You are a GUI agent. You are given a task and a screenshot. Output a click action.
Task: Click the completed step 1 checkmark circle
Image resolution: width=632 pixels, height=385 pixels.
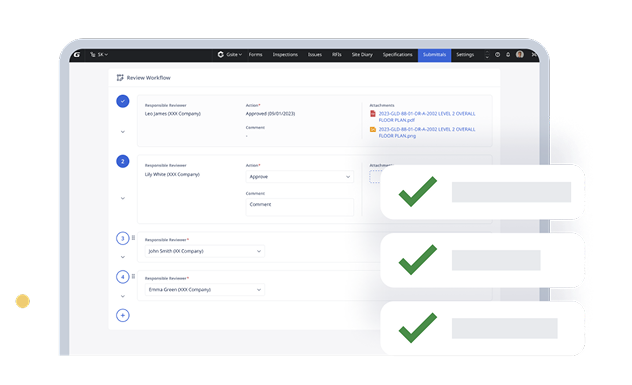tap(123, 101)
